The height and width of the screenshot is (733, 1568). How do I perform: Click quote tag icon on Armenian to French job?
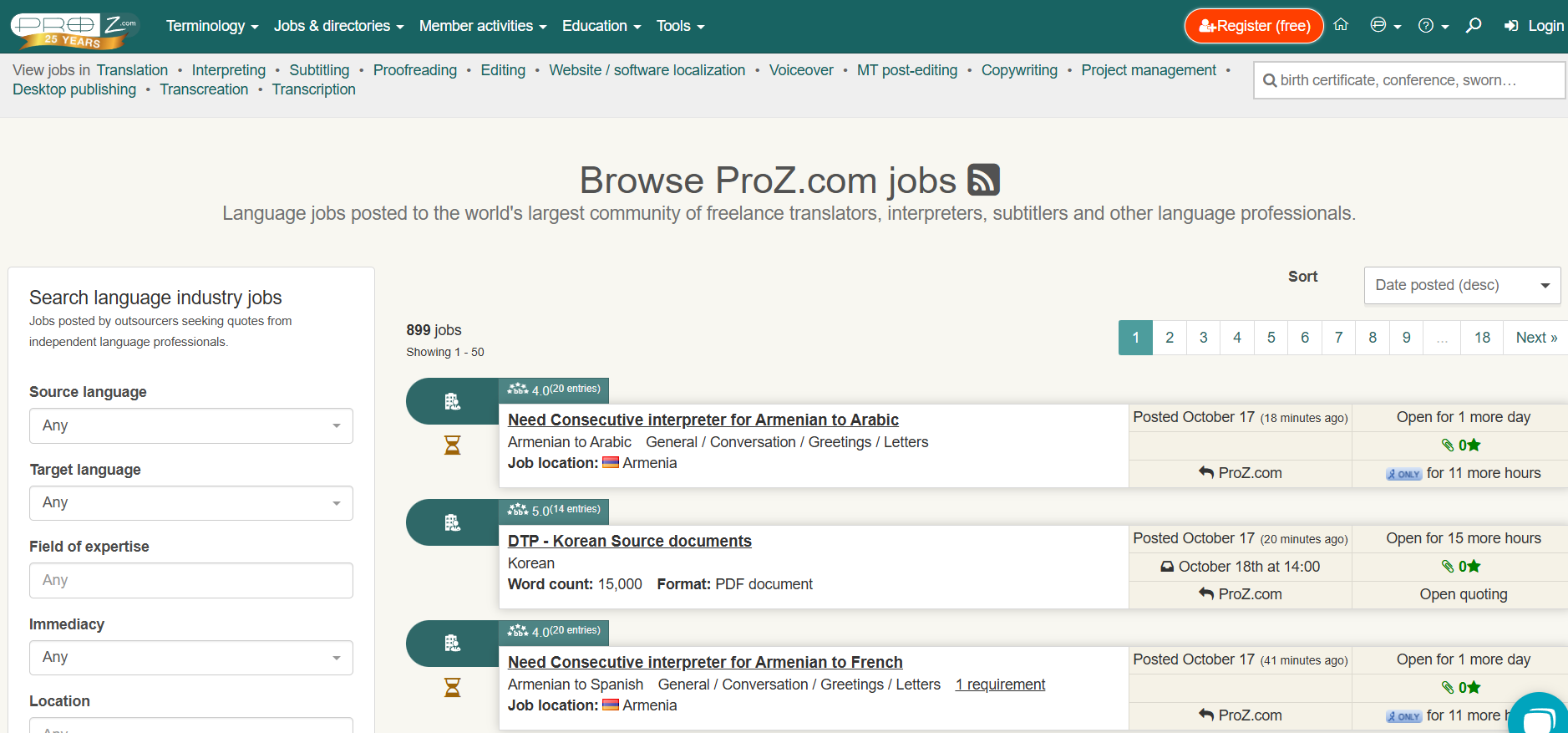tap(1448, 687)
